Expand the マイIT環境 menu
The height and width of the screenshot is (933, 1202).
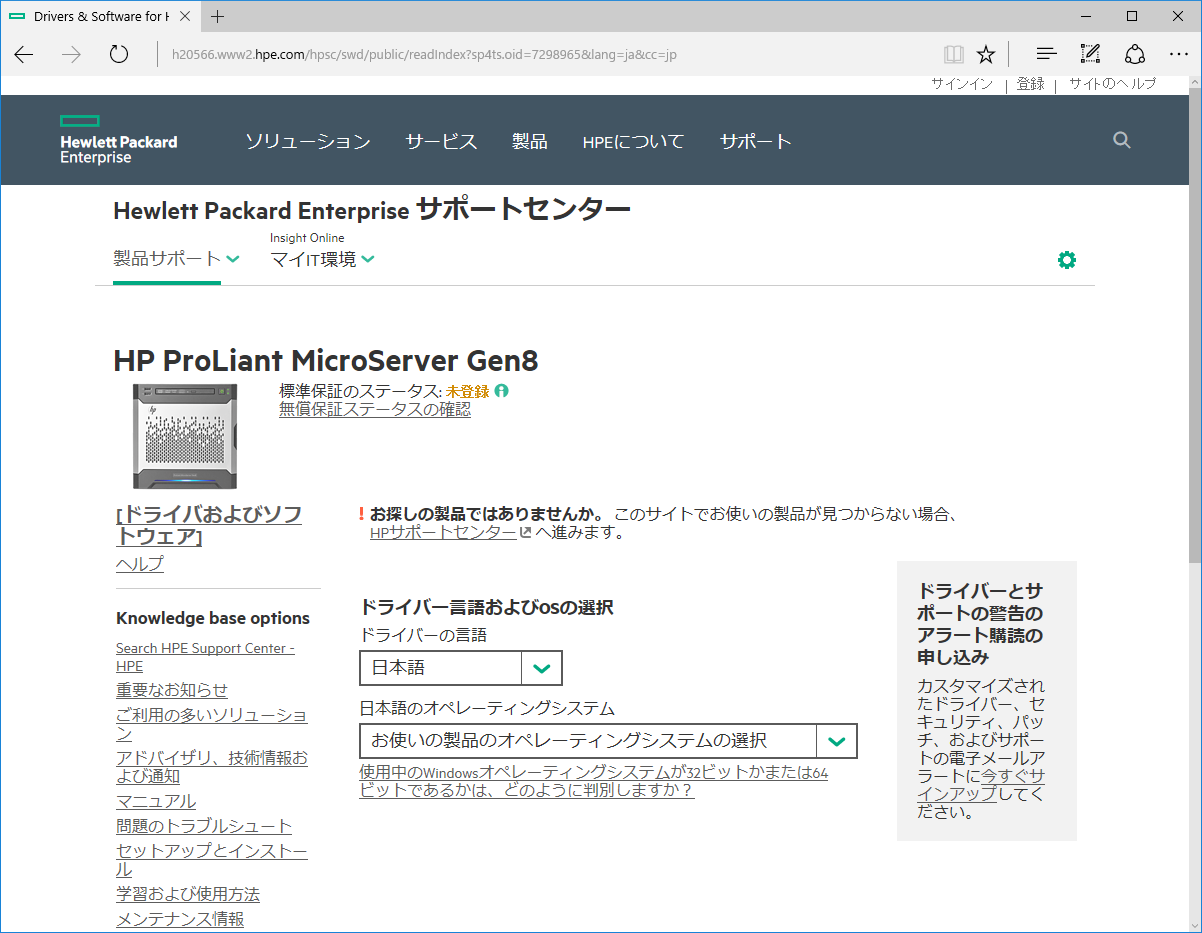click(x=322, y=260)
